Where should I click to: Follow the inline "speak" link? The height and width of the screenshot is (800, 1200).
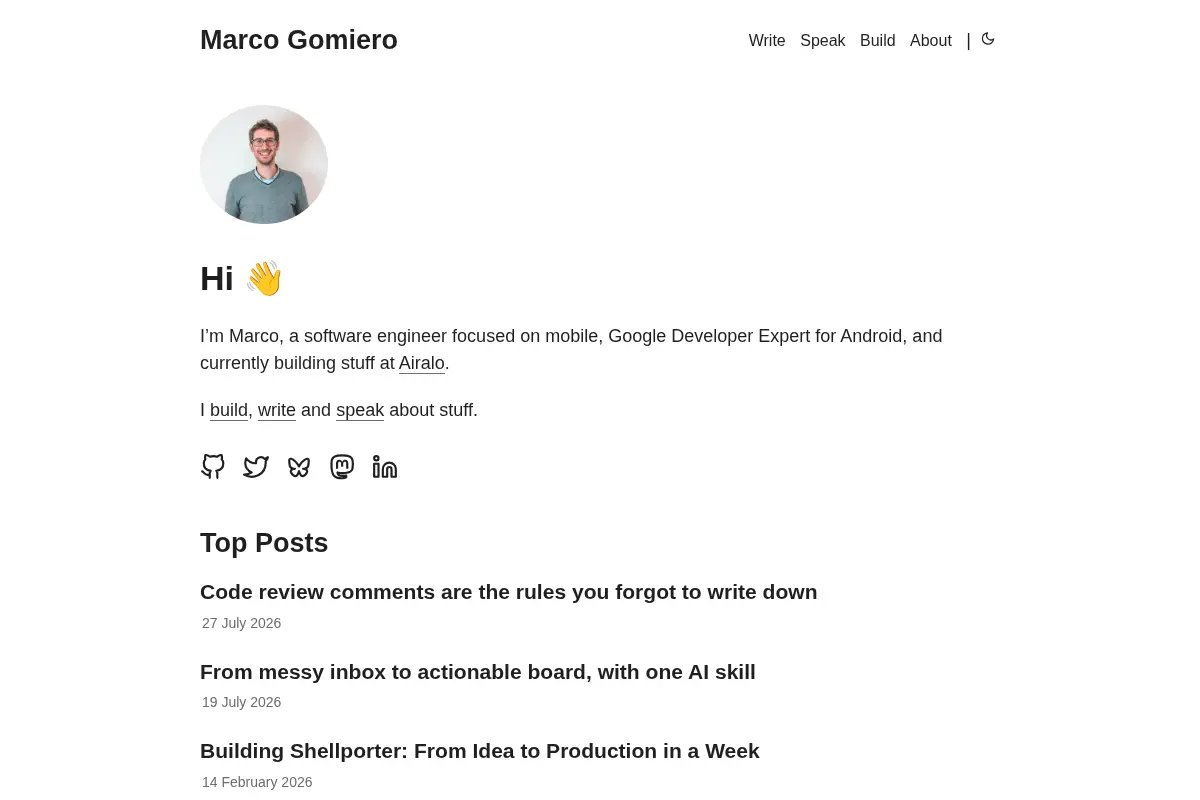(x=360, y=410)
